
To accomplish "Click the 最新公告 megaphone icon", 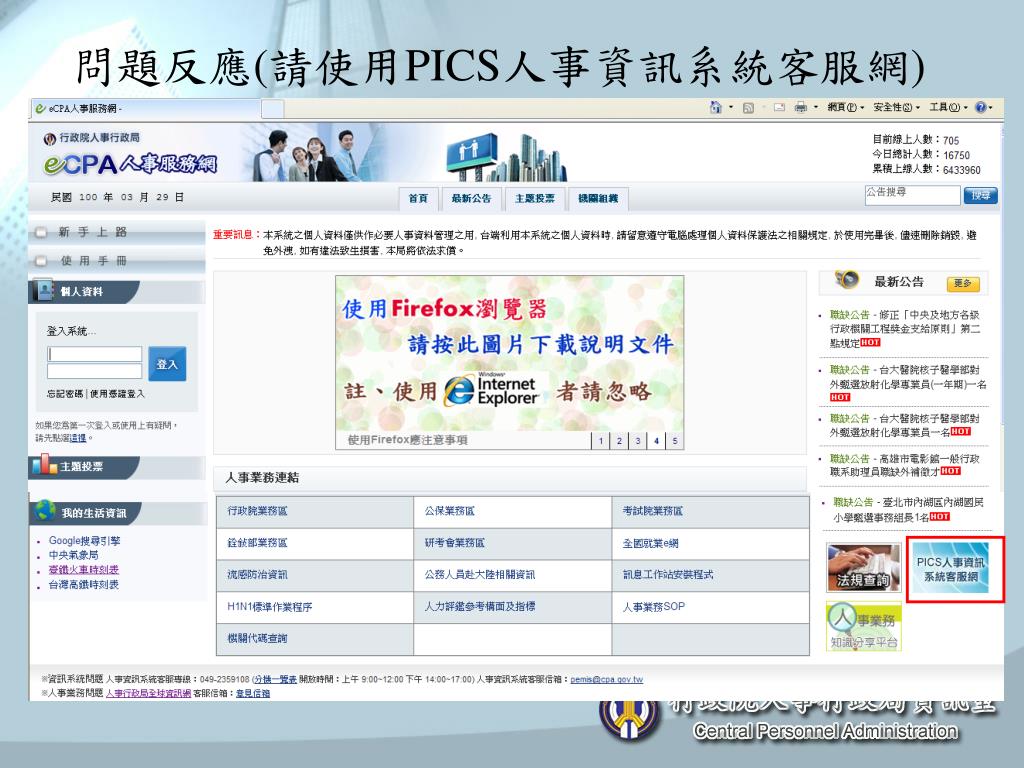I will [847, 280].
